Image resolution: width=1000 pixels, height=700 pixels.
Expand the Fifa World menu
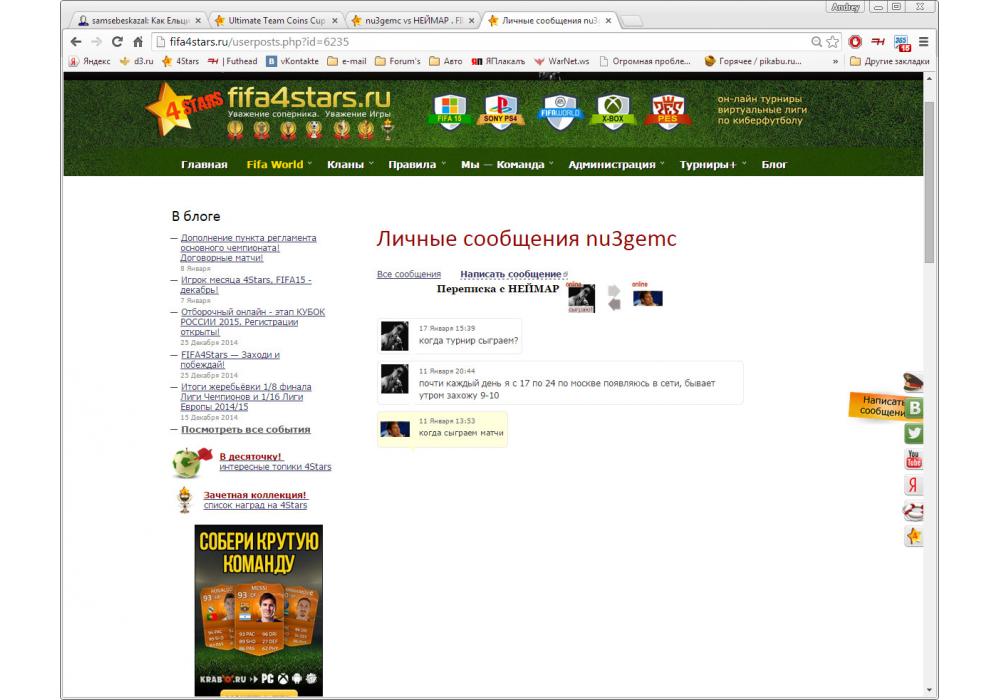click(x=279, y=164)
